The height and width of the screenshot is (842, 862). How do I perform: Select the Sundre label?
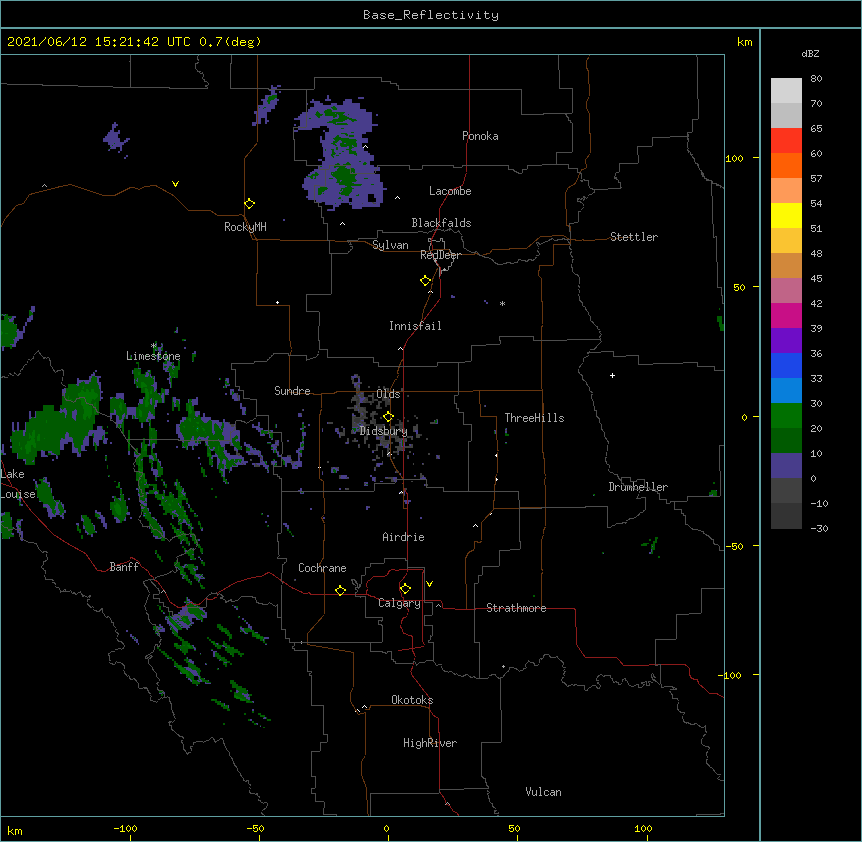292,391
